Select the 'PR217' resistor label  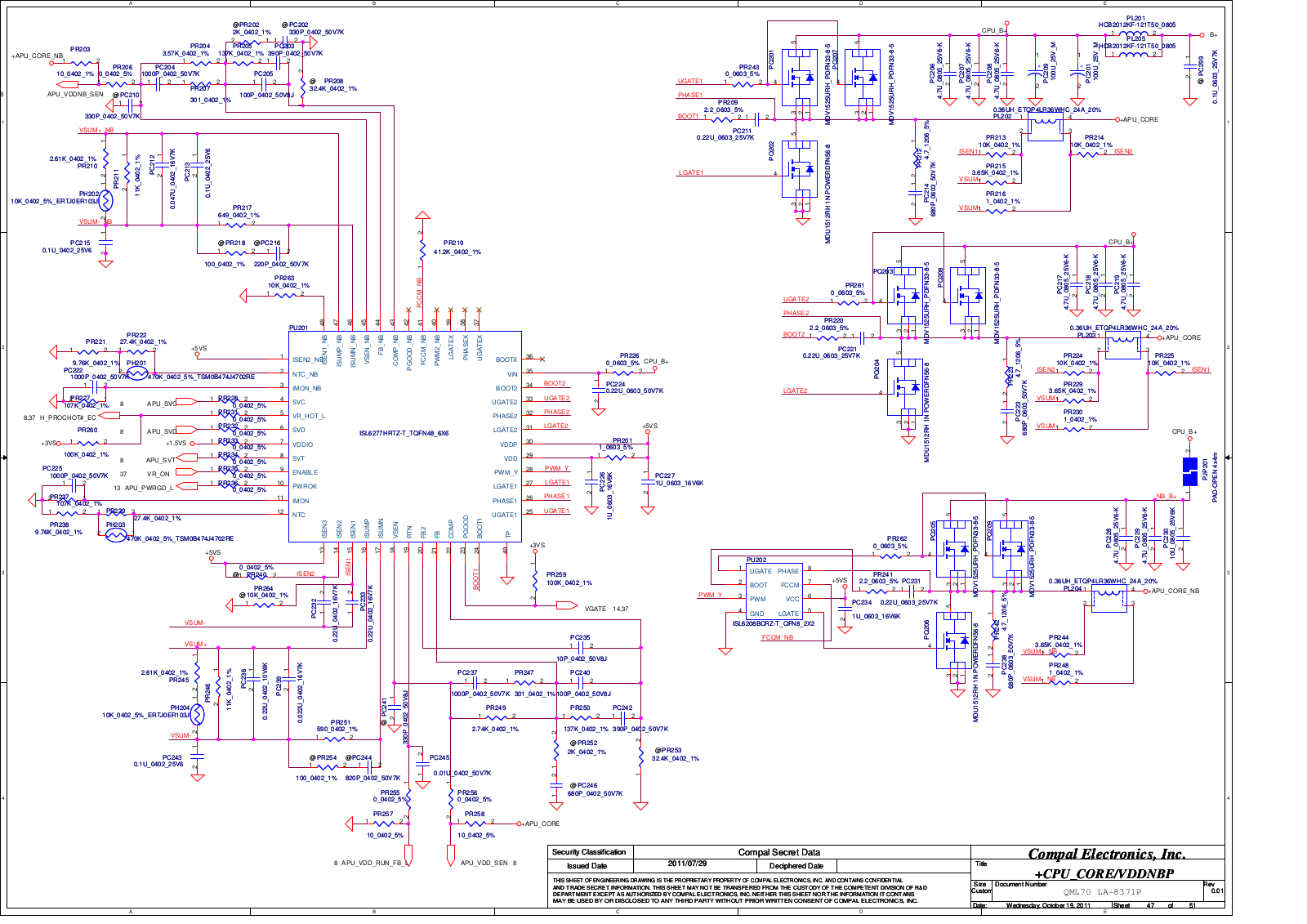[x=242, y=208]
